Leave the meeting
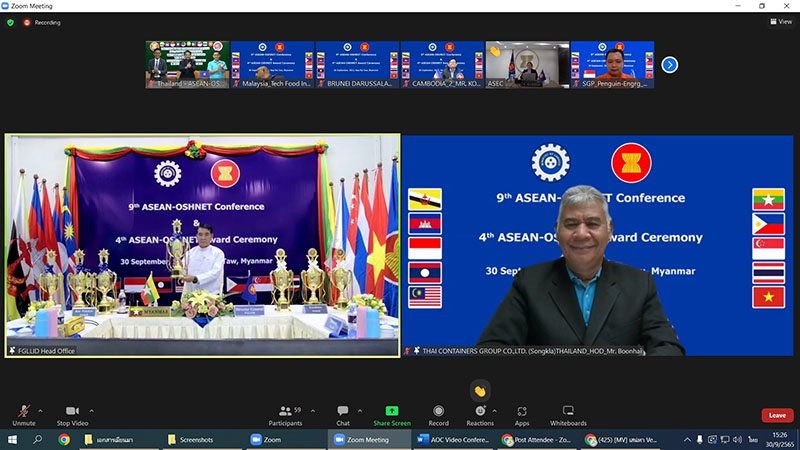 [x=777, y=415]
